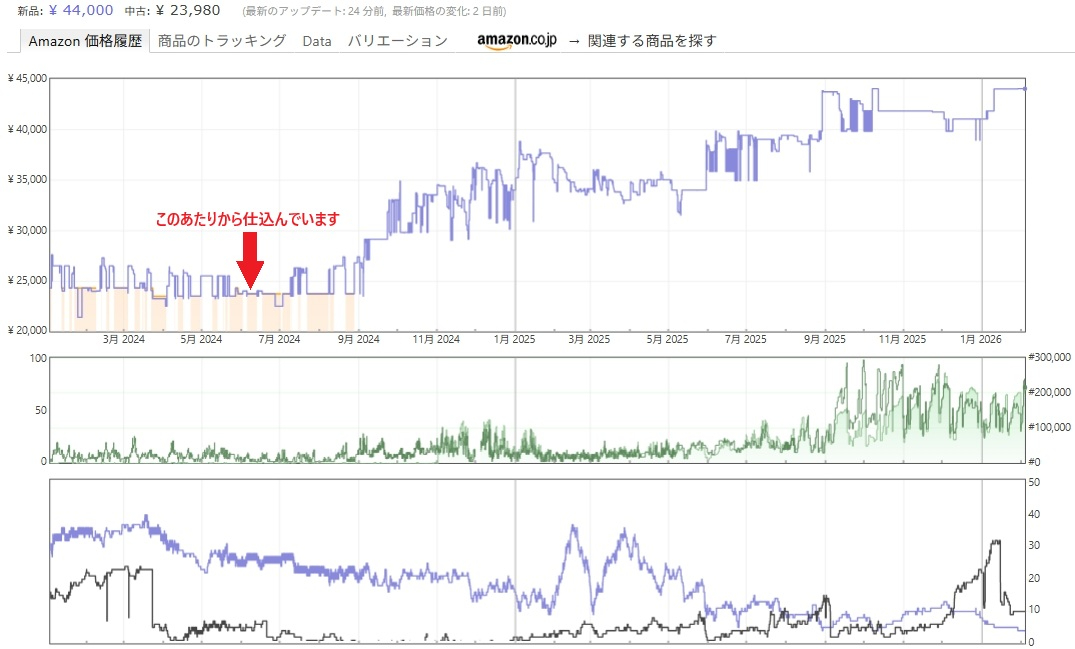
Task: Open the Amazon 価格履歴 tab
Action: [x=85, y=41]
